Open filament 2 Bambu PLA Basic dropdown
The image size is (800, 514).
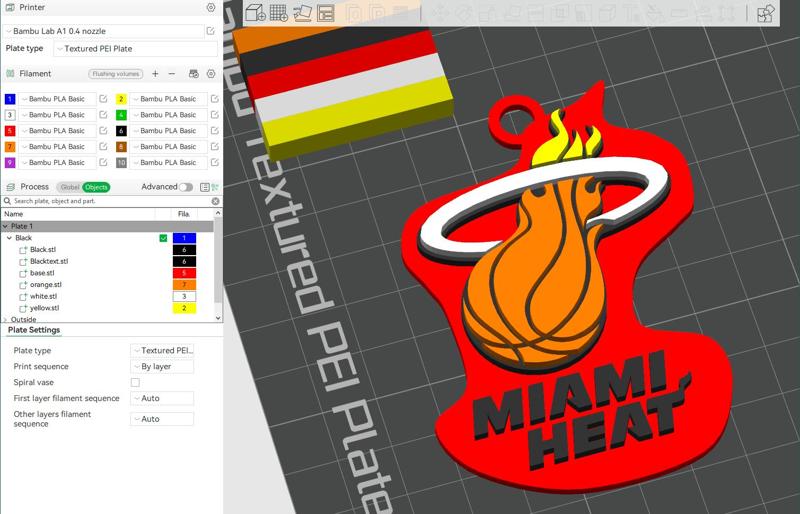click(168, 99)
